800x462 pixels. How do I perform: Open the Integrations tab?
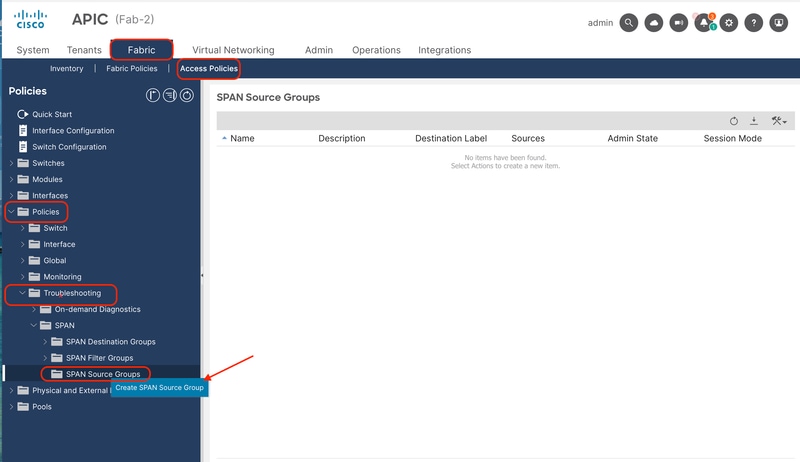(444, 50)
